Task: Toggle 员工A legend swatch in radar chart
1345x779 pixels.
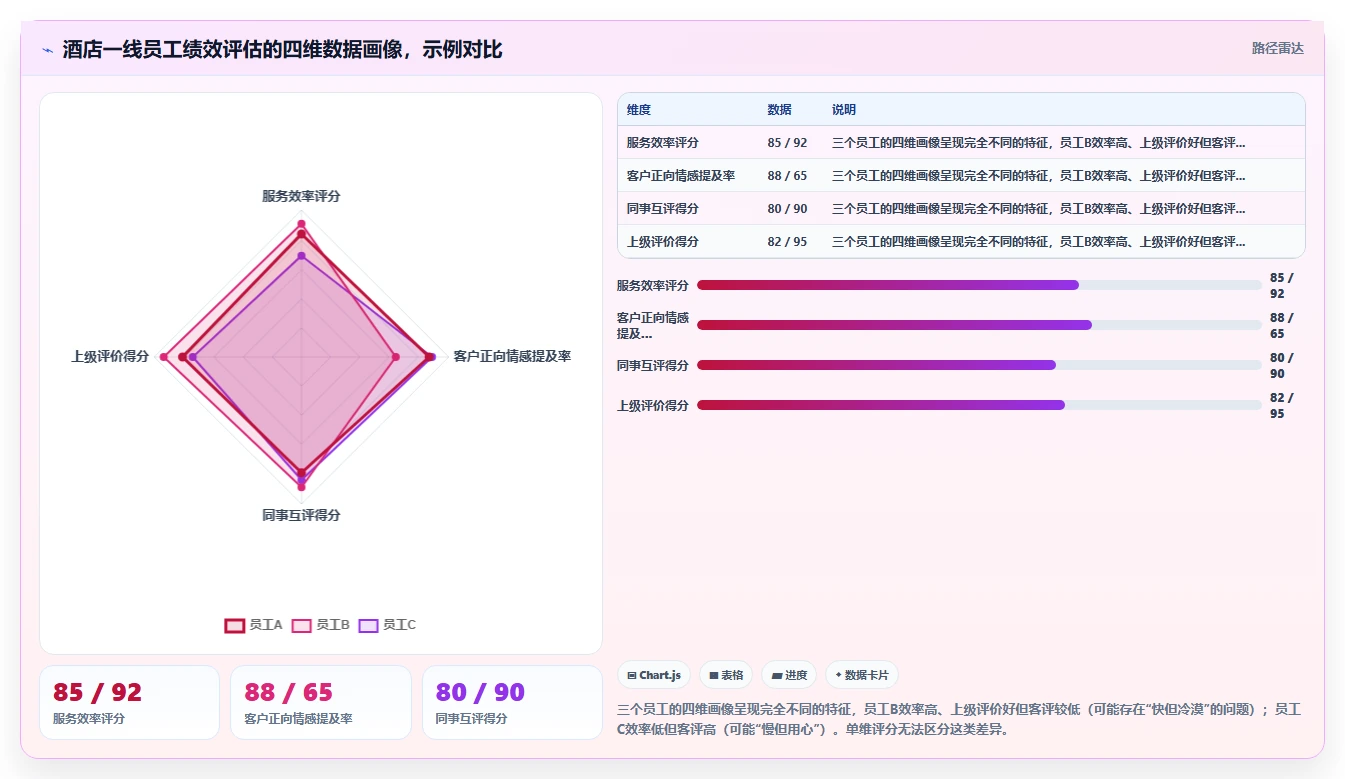Action: [234, 625]
